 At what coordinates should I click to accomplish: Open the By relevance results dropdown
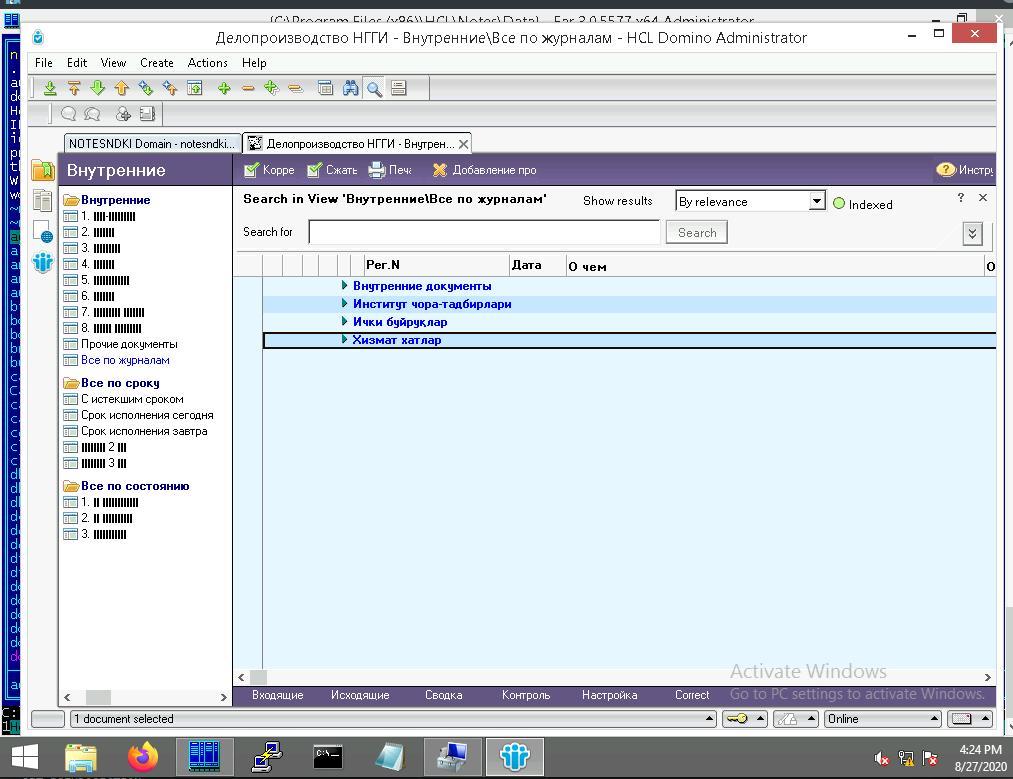point(817,202)
